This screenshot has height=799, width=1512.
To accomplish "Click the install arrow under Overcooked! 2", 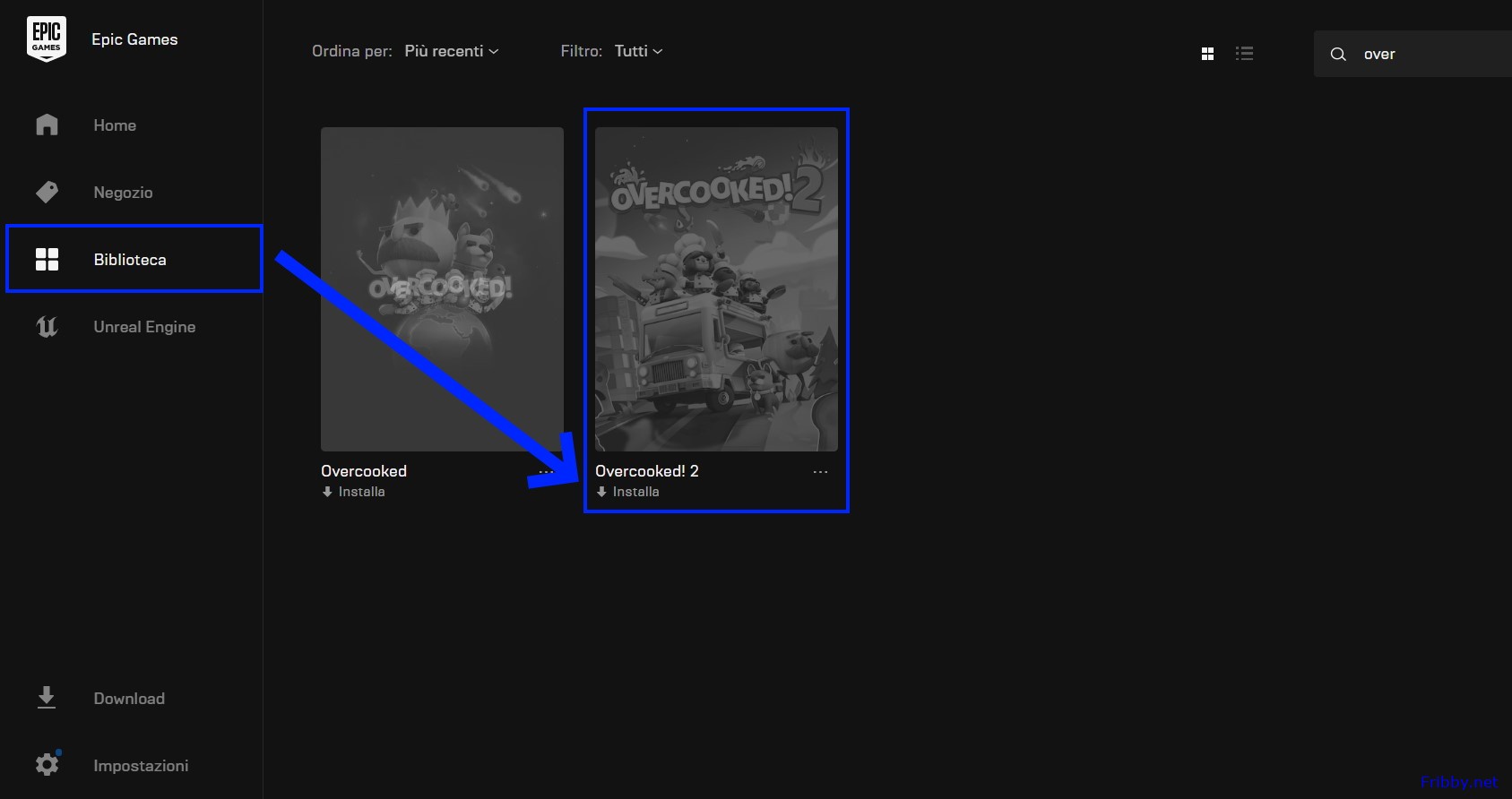I will click(601, 492).
